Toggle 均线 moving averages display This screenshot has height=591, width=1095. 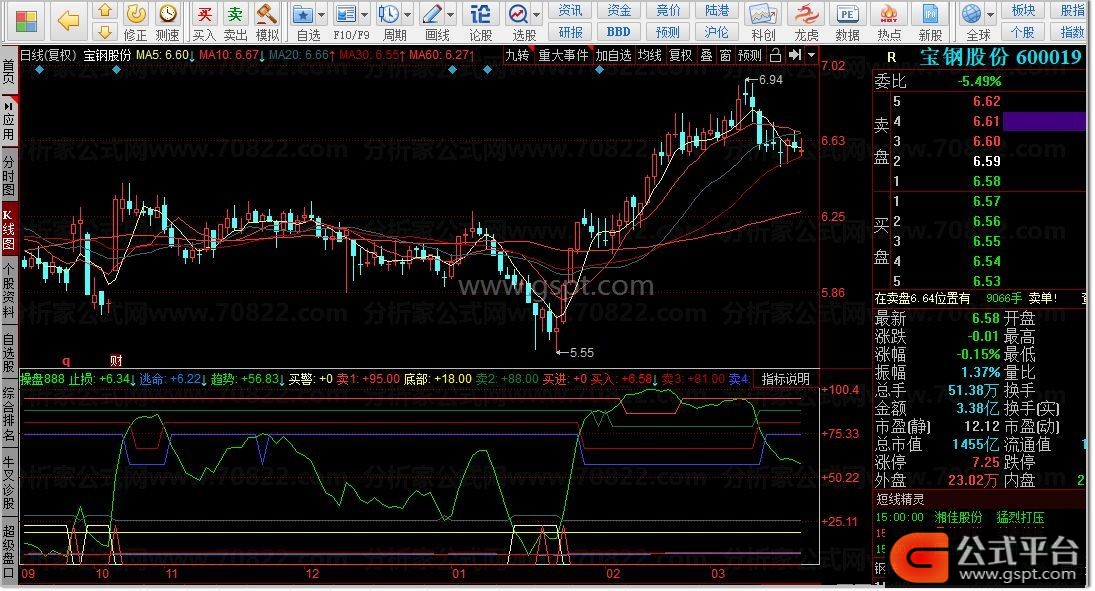649,55
